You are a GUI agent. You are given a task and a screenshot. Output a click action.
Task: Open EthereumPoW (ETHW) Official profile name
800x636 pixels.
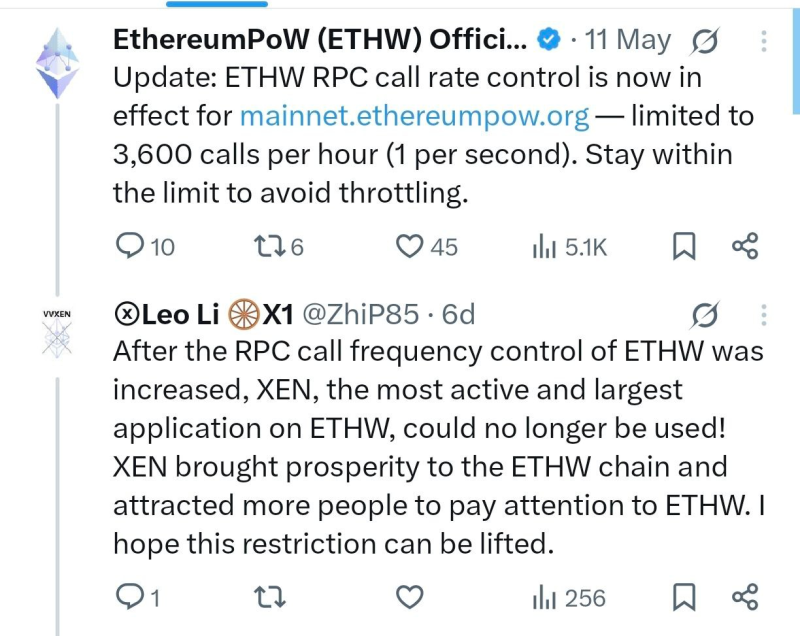320,39
